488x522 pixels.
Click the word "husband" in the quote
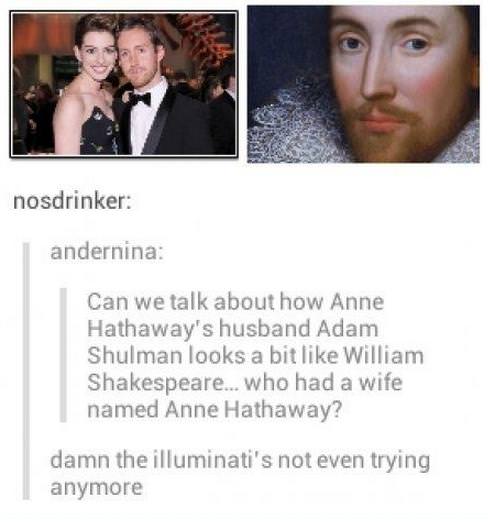point(265,328)
